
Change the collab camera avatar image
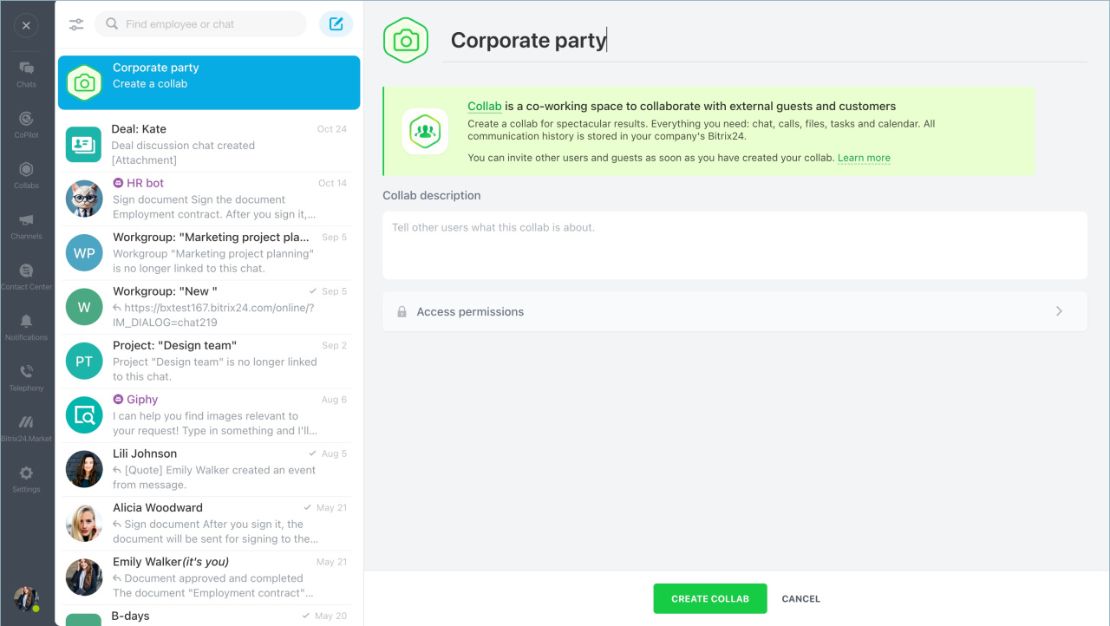(406, 40)
